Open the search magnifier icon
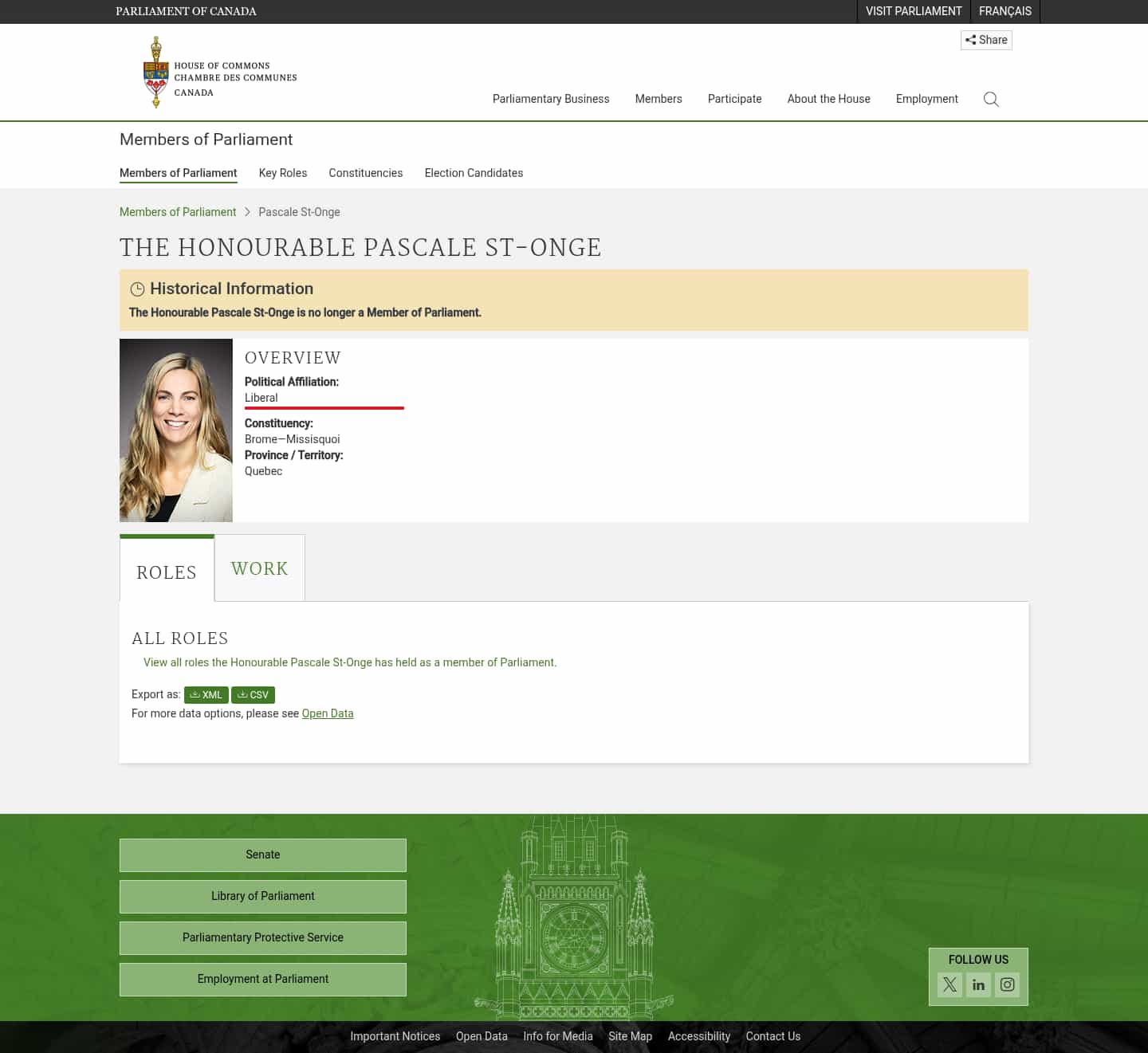Viewport: 1148px width, 1053px height. point(991,99)
